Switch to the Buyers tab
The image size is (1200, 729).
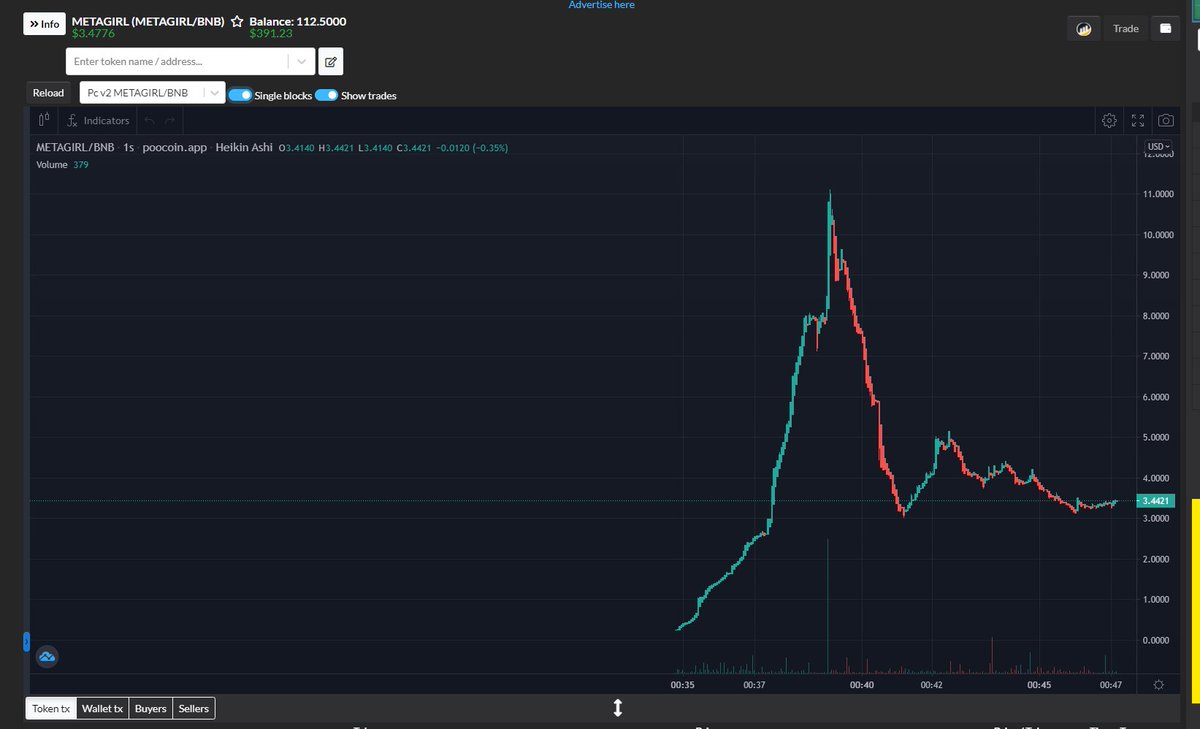coord(151,708)
